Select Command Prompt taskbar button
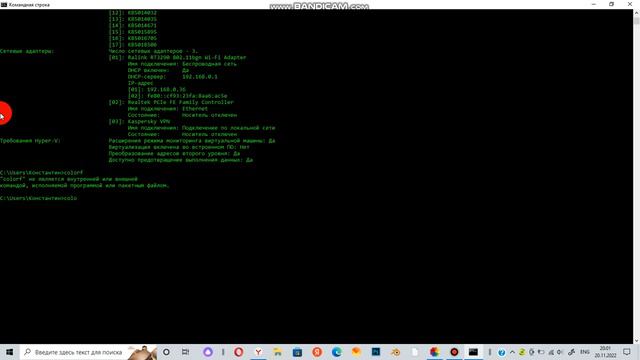 tap(473, 352)
